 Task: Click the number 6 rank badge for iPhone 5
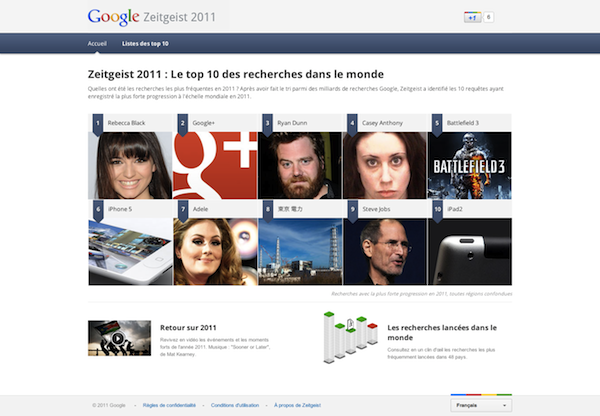[98, 210]
